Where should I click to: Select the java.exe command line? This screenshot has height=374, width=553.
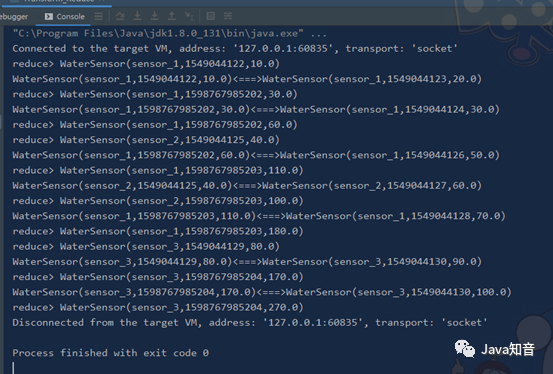170,34
